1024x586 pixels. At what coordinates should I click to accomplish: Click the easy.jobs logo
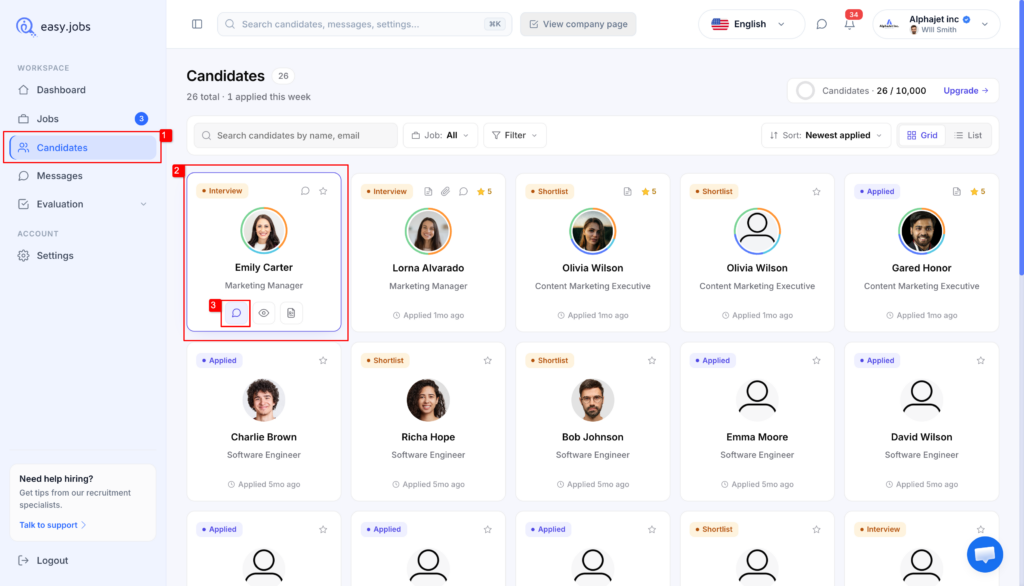click(53, 26)
